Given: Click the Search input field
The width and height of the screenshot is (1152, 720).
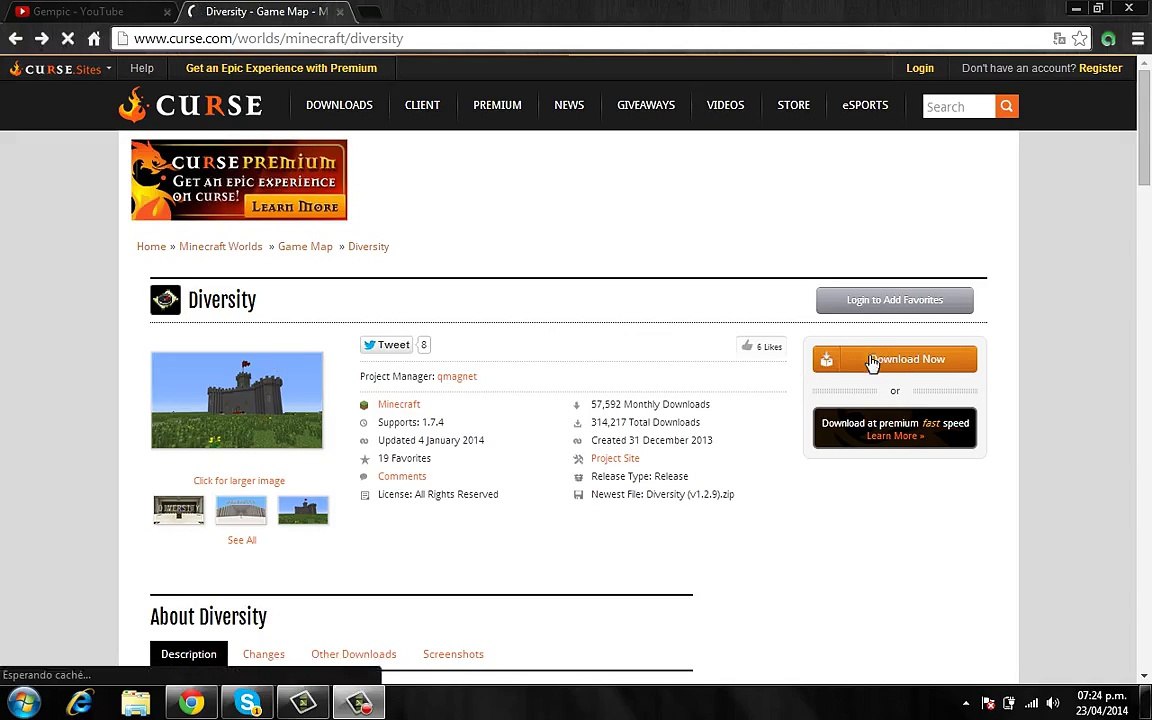Looking at the screenshot, I should pyautogui.click(x=959, y=106).
